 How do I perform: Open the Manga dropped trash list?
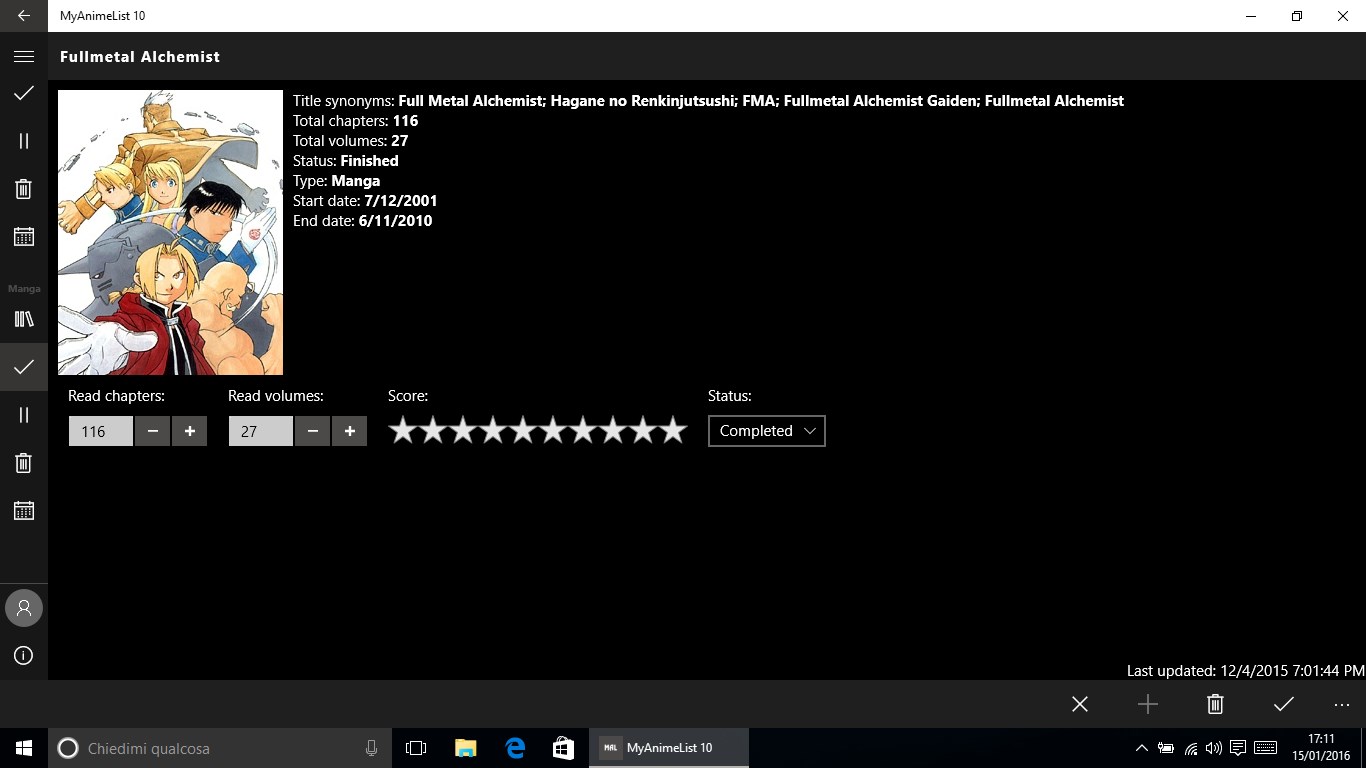[24, 463]
